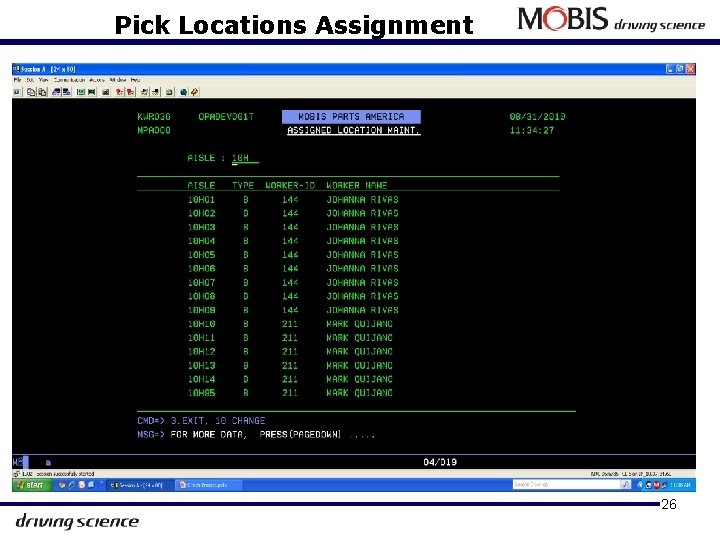Click the 04/019 cursor position indicator
Image resolution: width=720 pixels, height=540 pixels.
click(x=440, y=462)
